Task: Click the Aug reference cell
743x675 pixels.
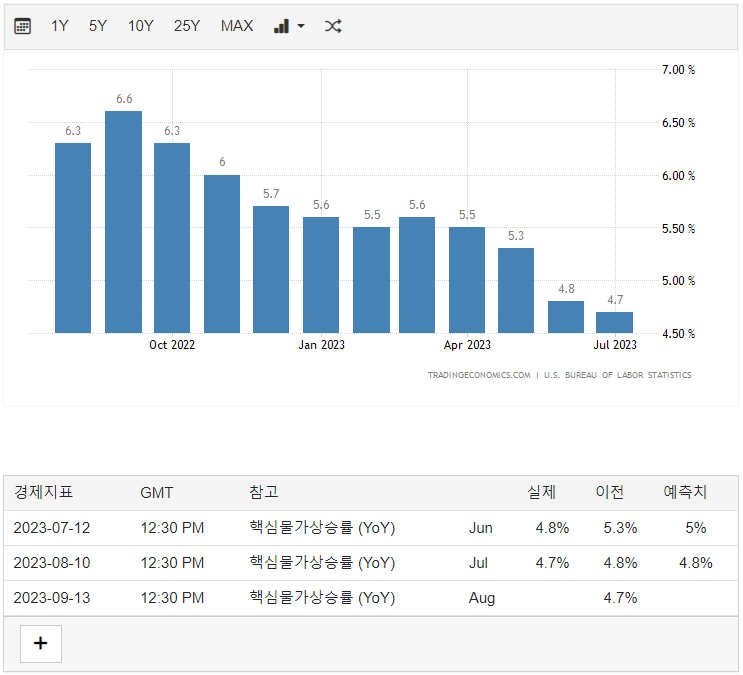Action: [481, 598]
